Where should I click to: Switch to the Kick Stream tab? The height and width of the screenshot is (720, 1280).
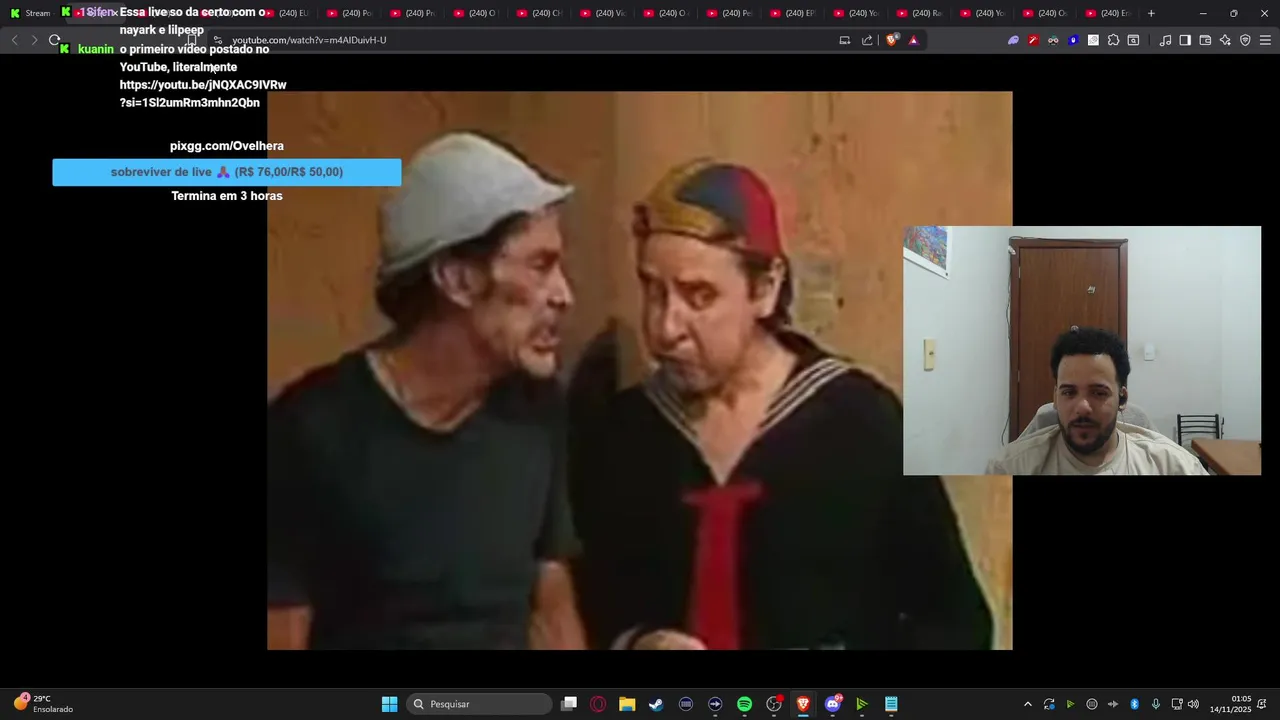[x=30, y=13]
